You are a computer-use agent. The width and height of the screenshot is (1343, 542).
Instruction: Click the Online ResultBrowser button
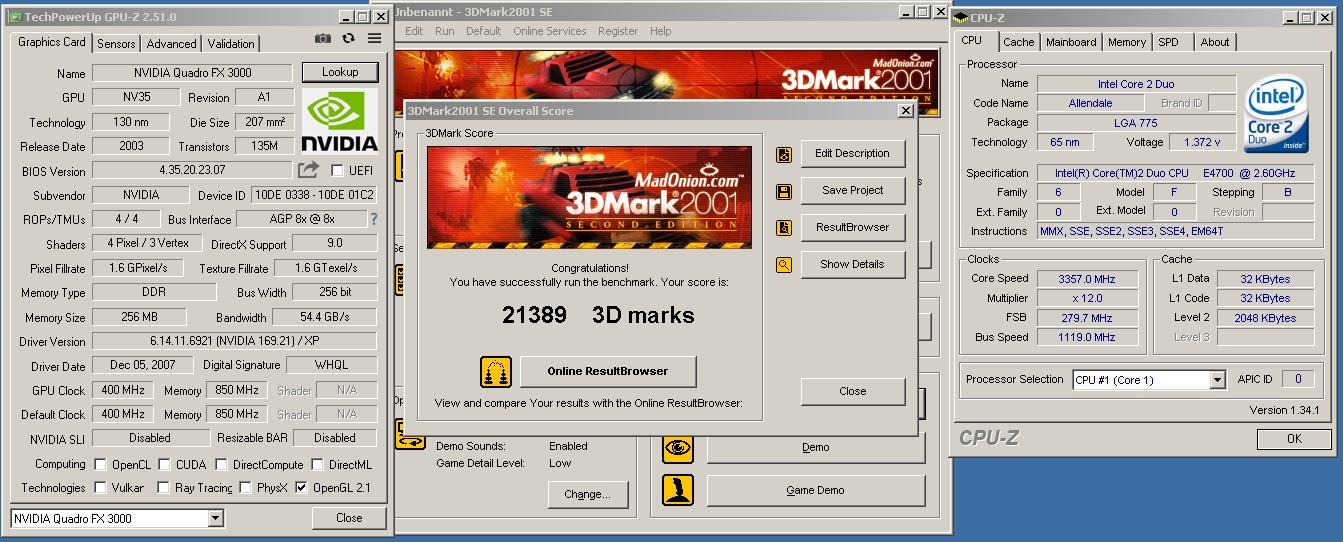608,371
